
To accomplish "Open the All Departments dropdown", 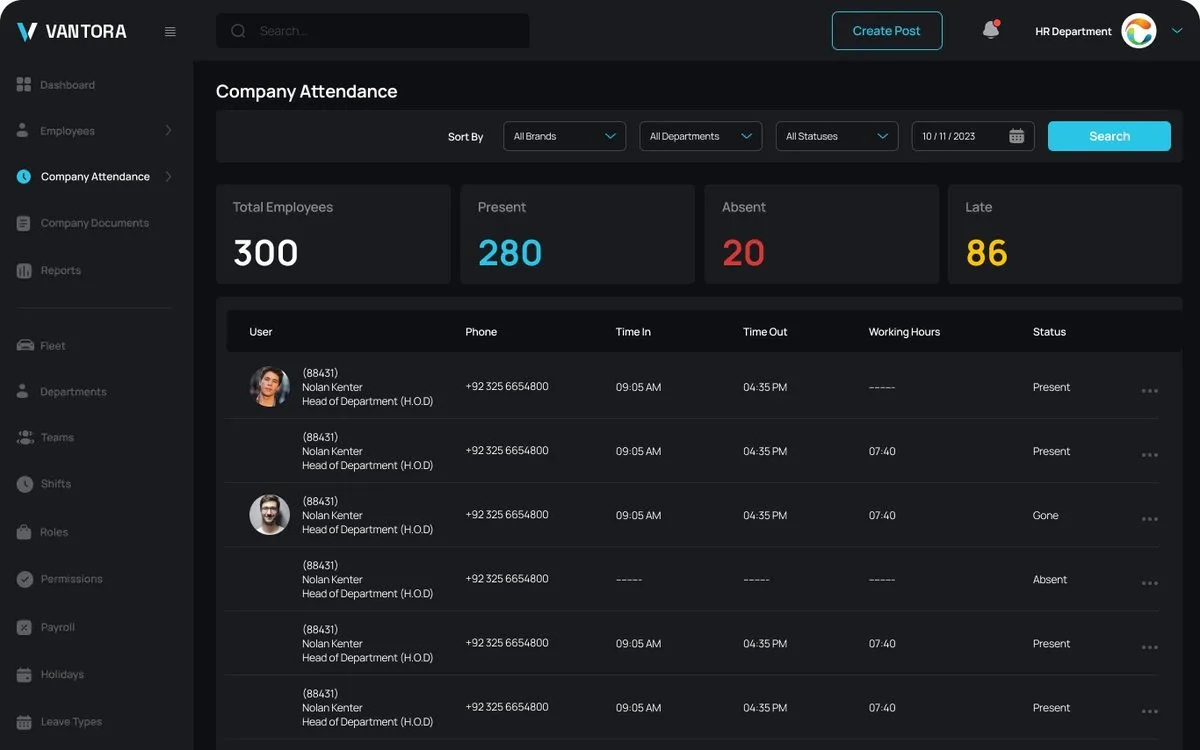I will click(x=700, y=136).
